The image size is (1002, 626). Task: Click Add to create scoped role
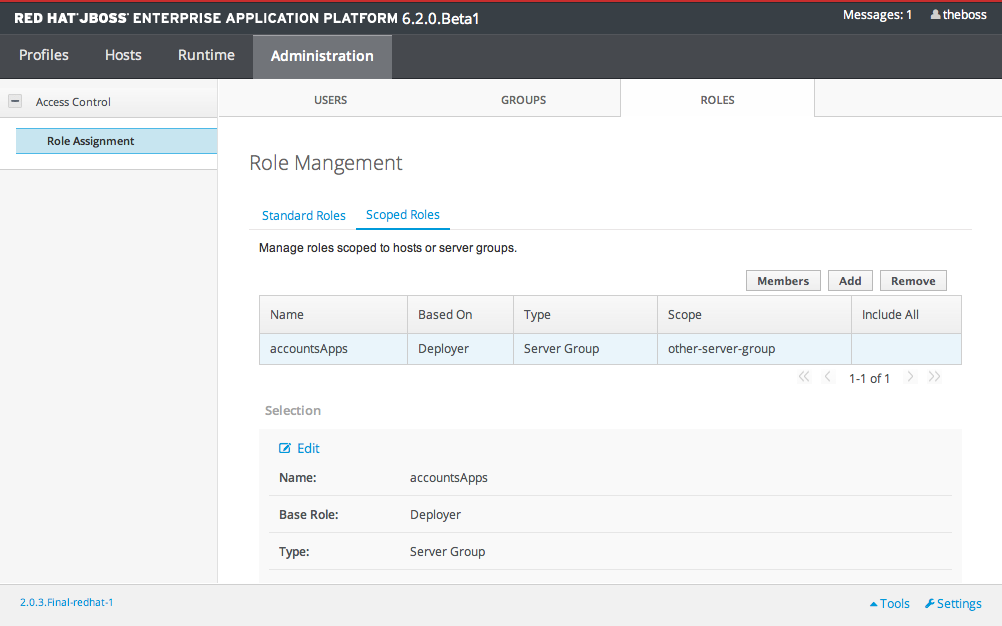pyautogui.click(x=850, y=281)
